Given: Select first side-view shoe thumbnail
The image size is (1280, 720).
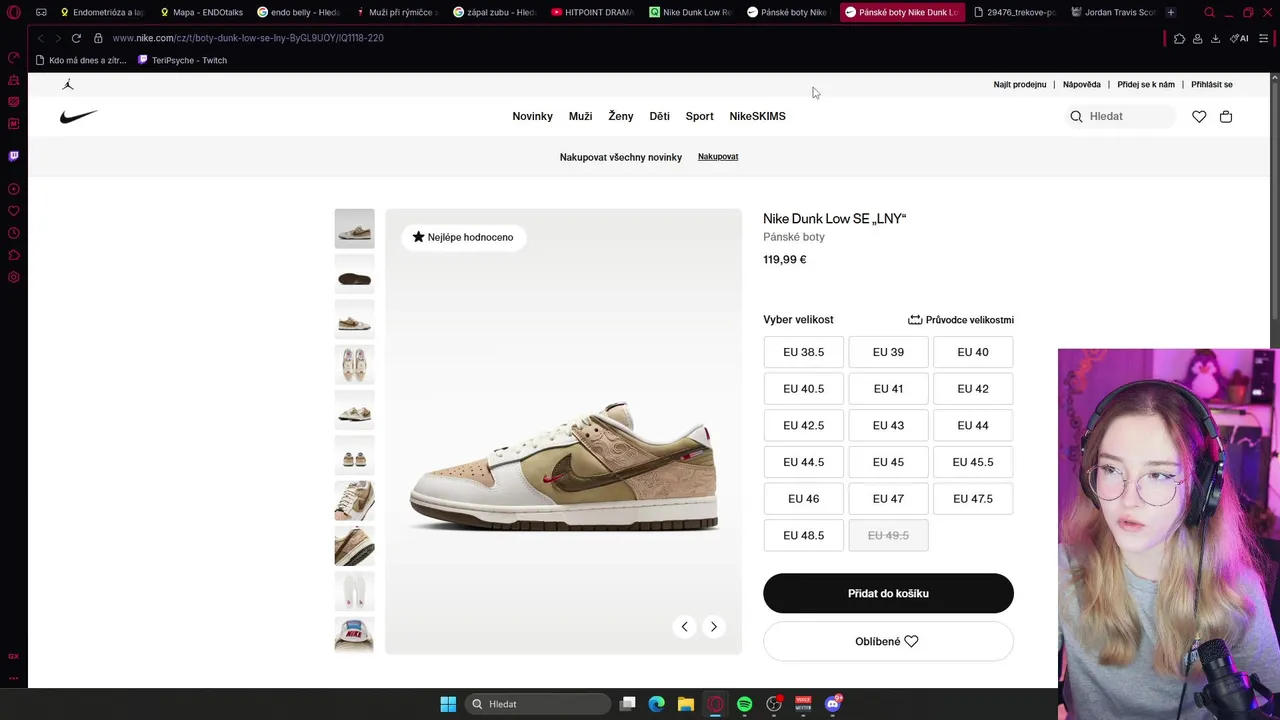Looking at the screenshot, I should coord(354,229).
